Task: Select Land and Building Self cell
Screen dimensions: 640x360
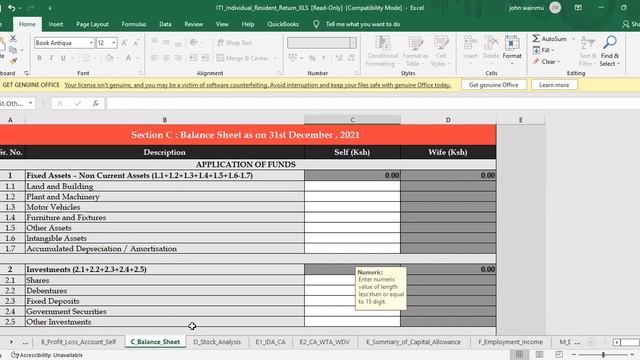Action: point(352,186)
